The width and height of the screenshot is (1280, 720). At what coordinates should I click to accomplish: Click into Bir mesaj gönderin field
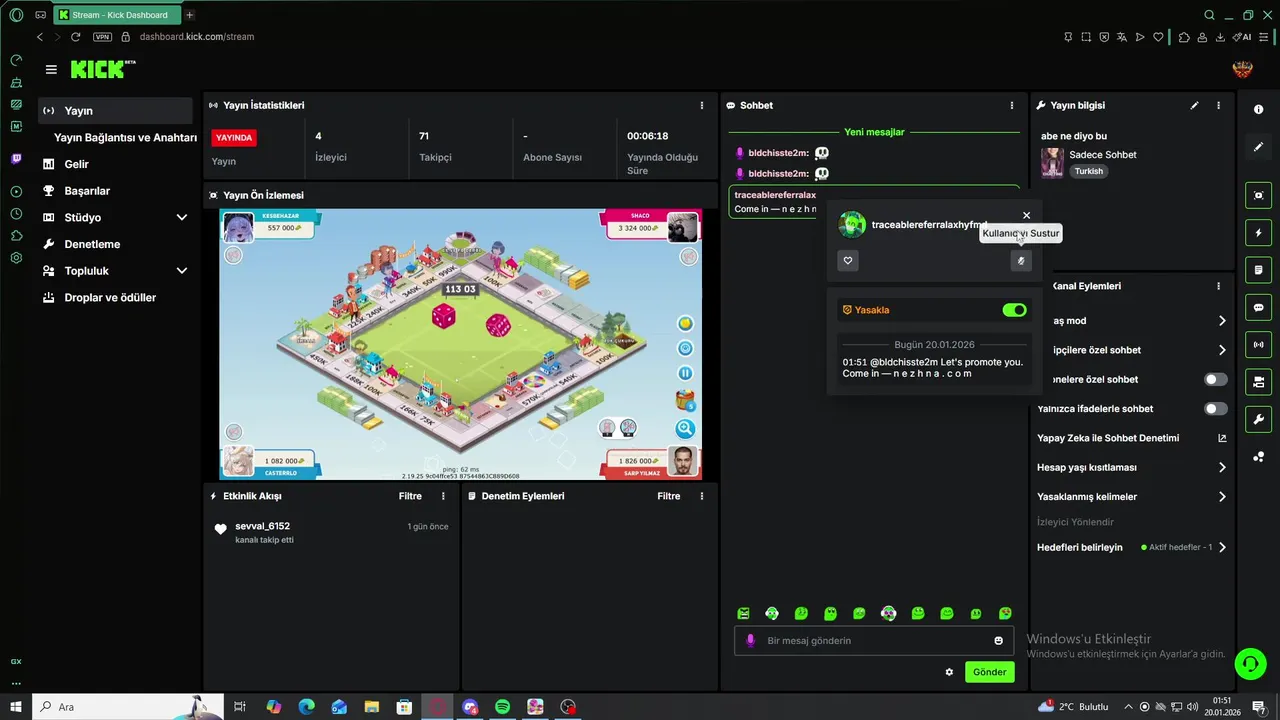[x=875, y=641]
